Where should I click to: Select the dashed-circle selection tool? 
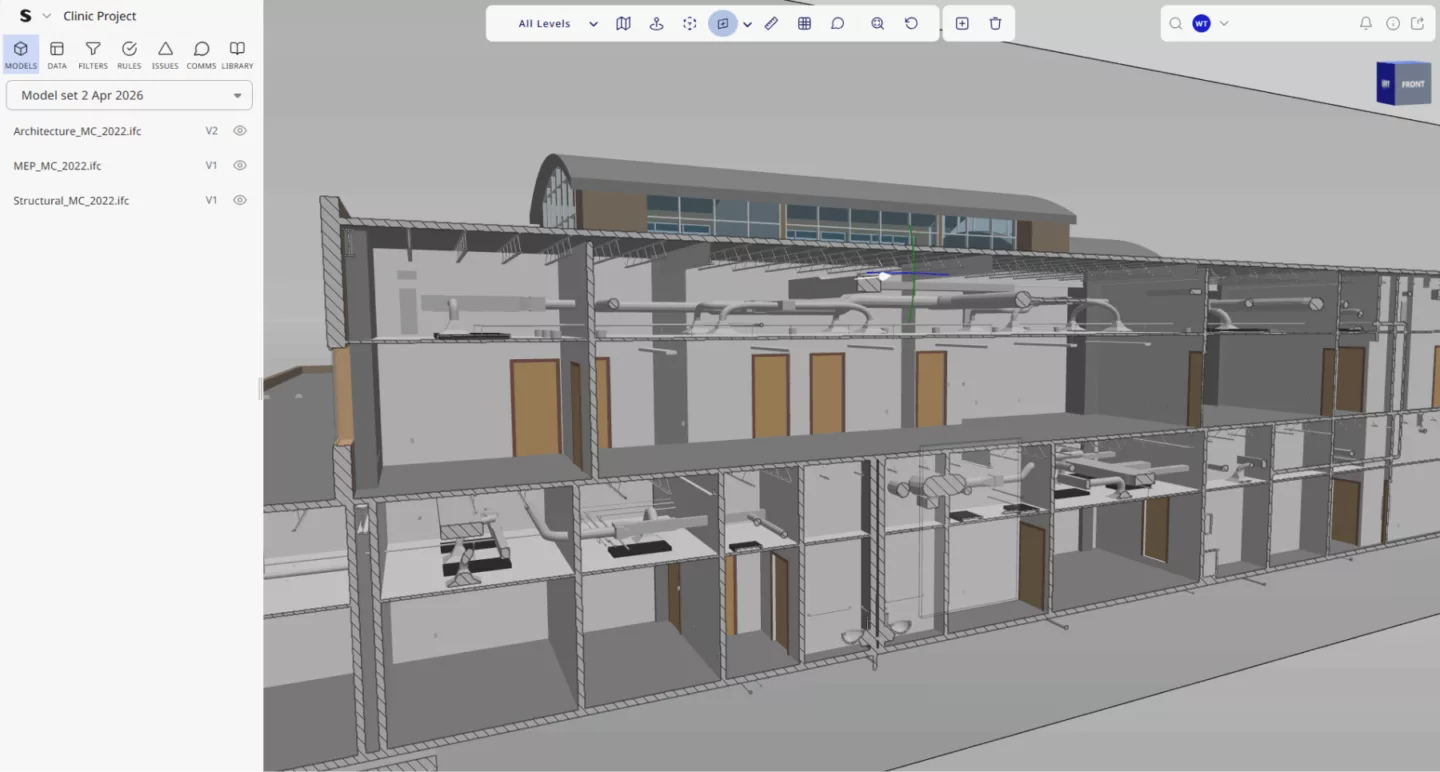tap(689, 24)
